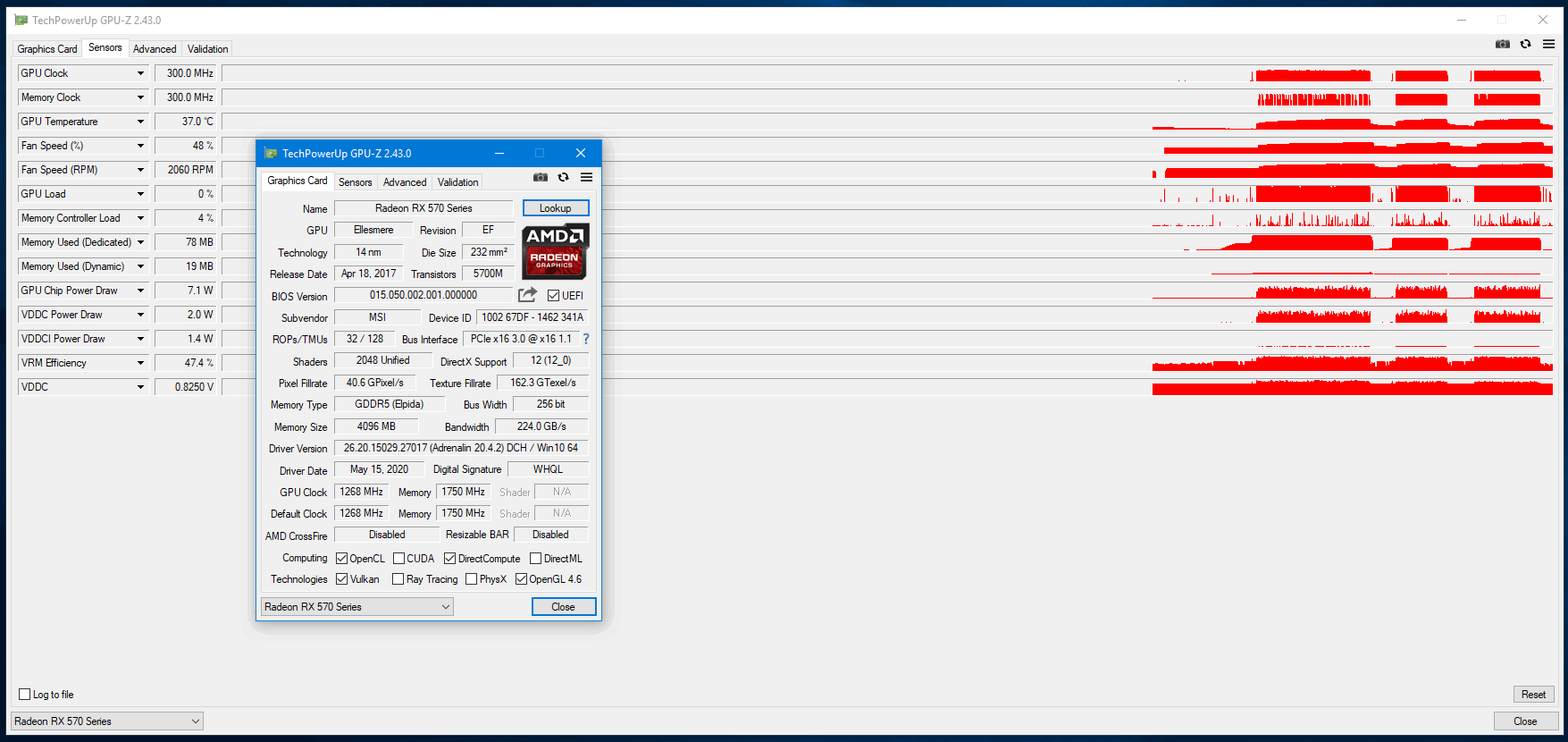Click camera icon in Graphics Card window

541,177
